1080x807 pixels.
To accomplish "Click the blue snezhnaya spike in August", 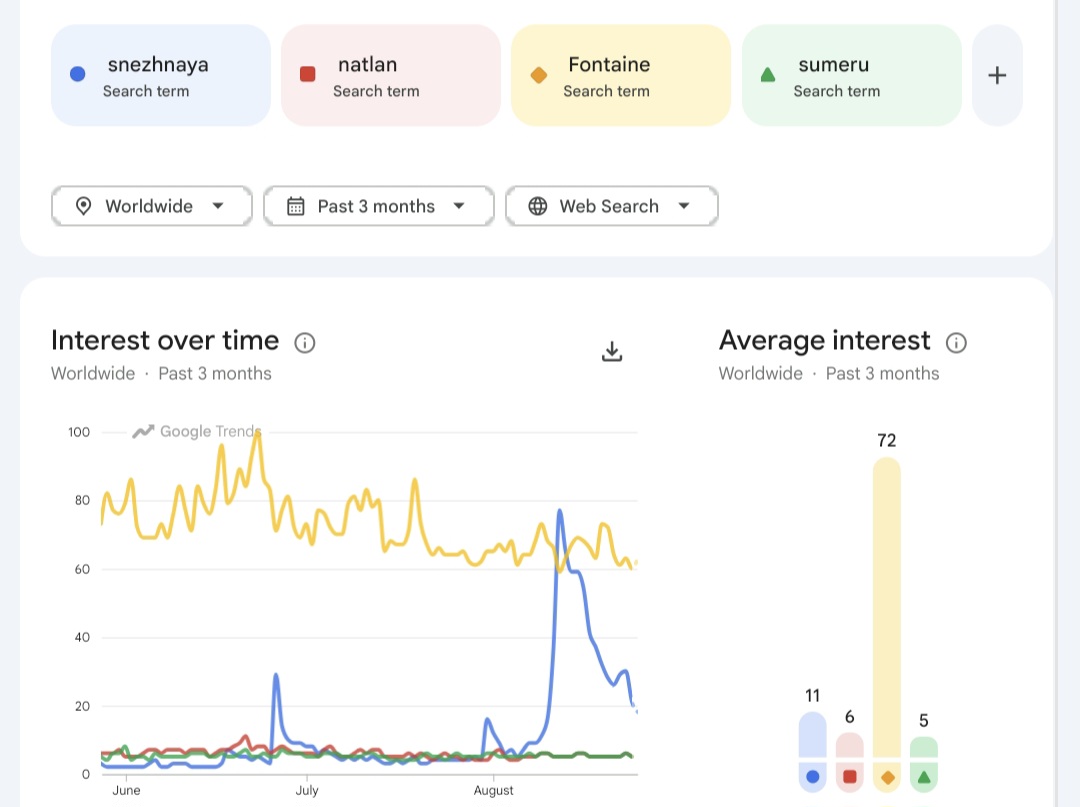I will (560, 512).
